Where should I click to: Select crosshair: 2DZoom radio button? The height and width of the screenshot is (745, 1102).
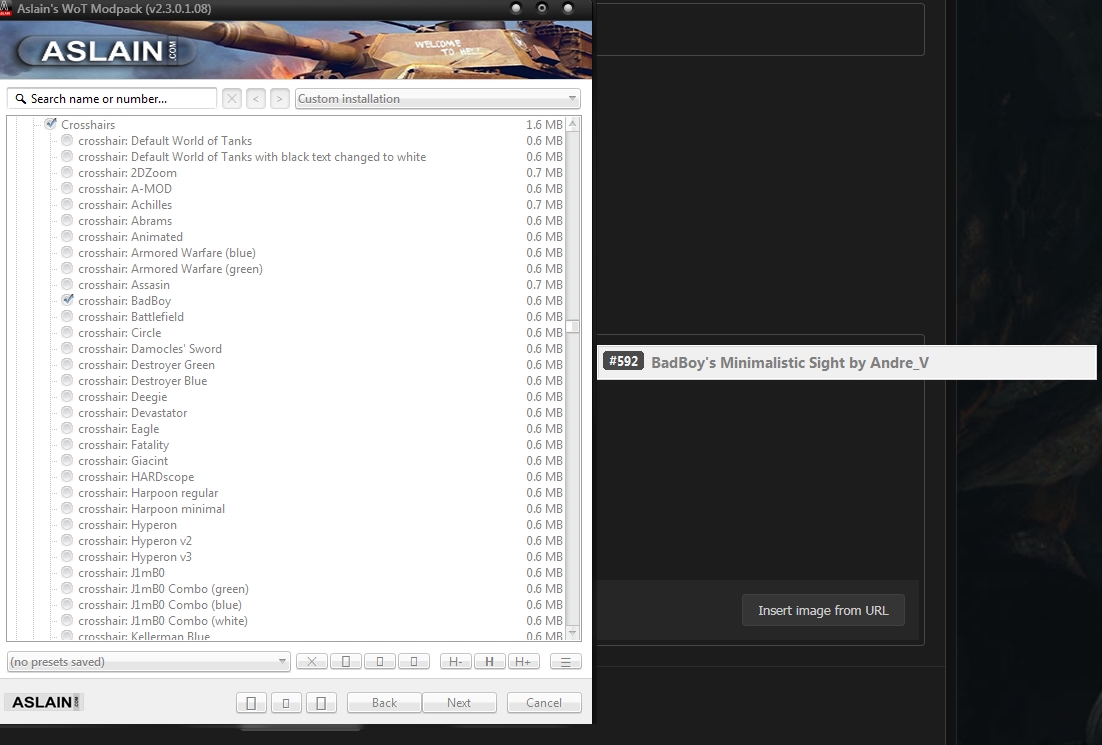point(67,172)
